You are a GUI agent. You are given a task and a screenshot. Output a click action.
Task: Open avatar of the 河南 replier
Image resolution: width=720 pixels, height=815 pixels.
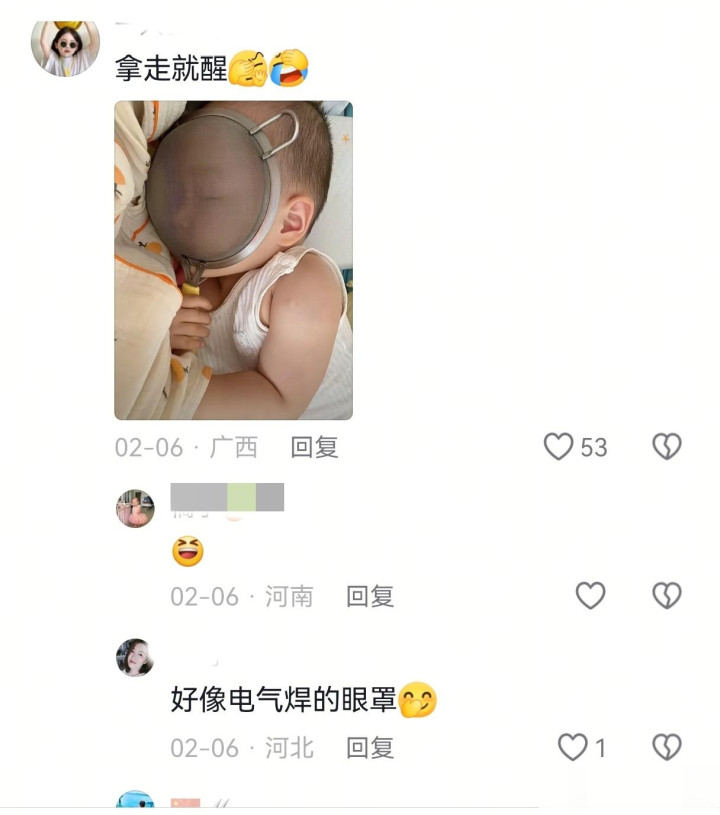(135, 508)
